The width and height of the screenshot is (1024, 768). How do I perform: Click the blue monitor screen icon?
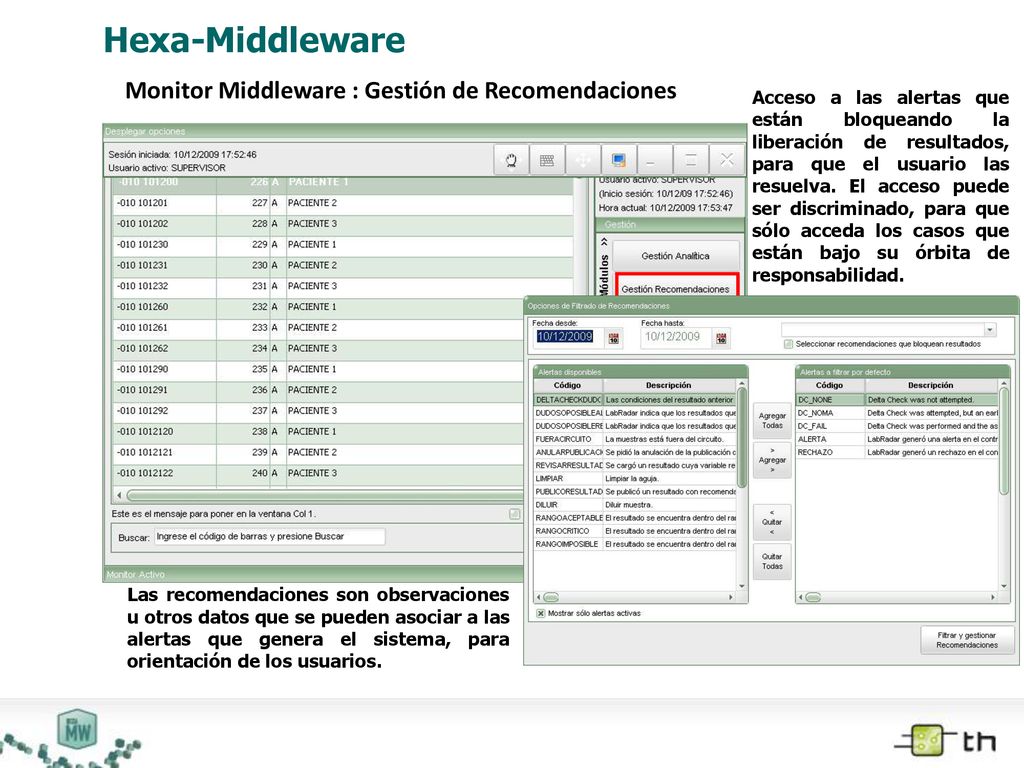[x=618, y=160]
